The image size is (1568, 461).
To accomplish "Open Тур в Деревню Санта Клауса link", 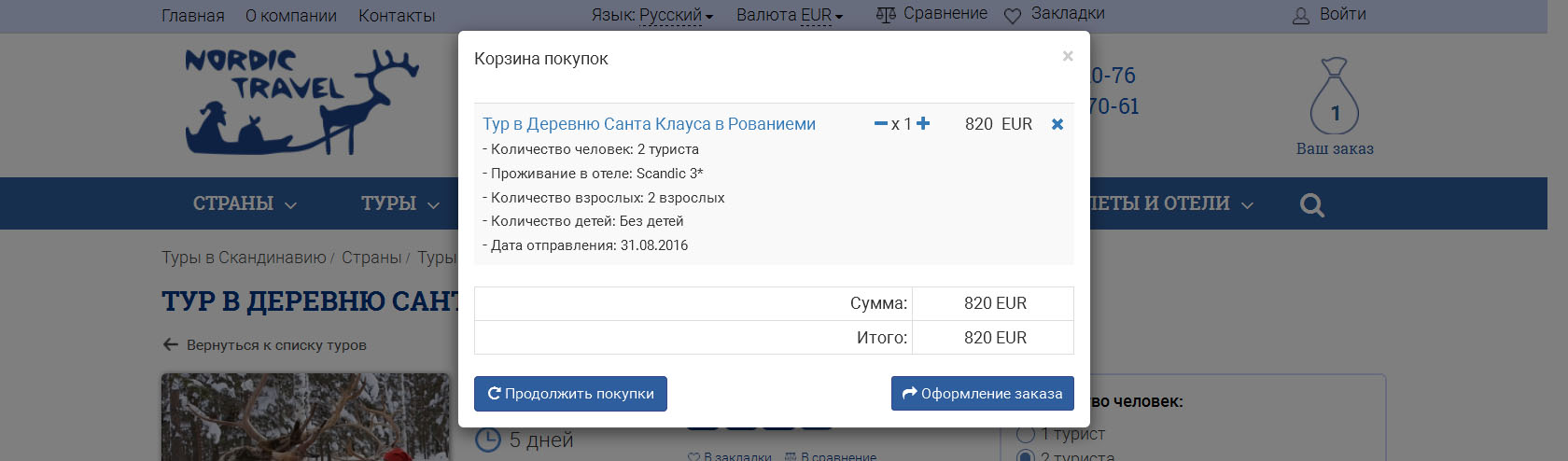I will (x=649, y=124).
